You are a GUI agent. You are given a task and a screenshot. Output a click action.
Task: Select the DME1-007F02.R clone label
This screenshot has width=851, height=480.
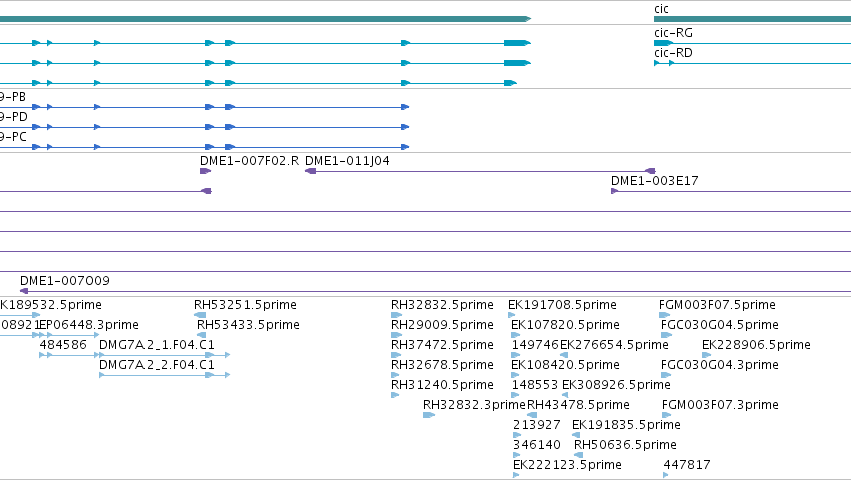tap(249, 161)
